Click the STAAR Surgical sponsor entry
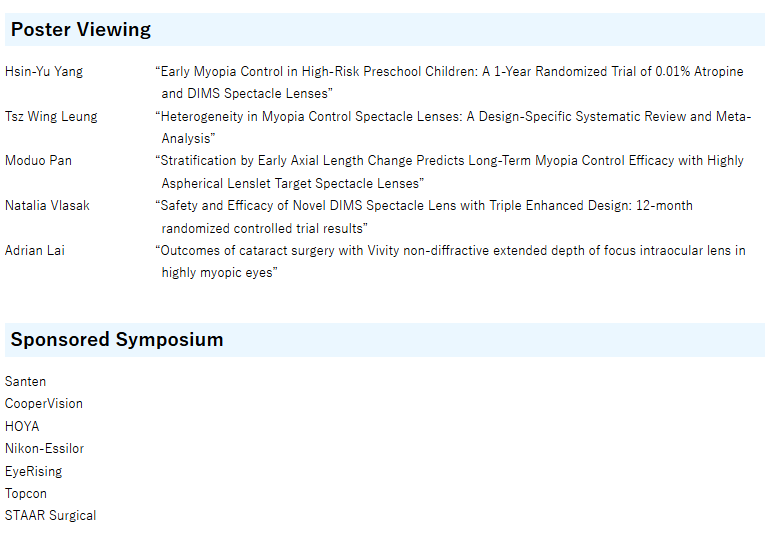 (51, 516)
